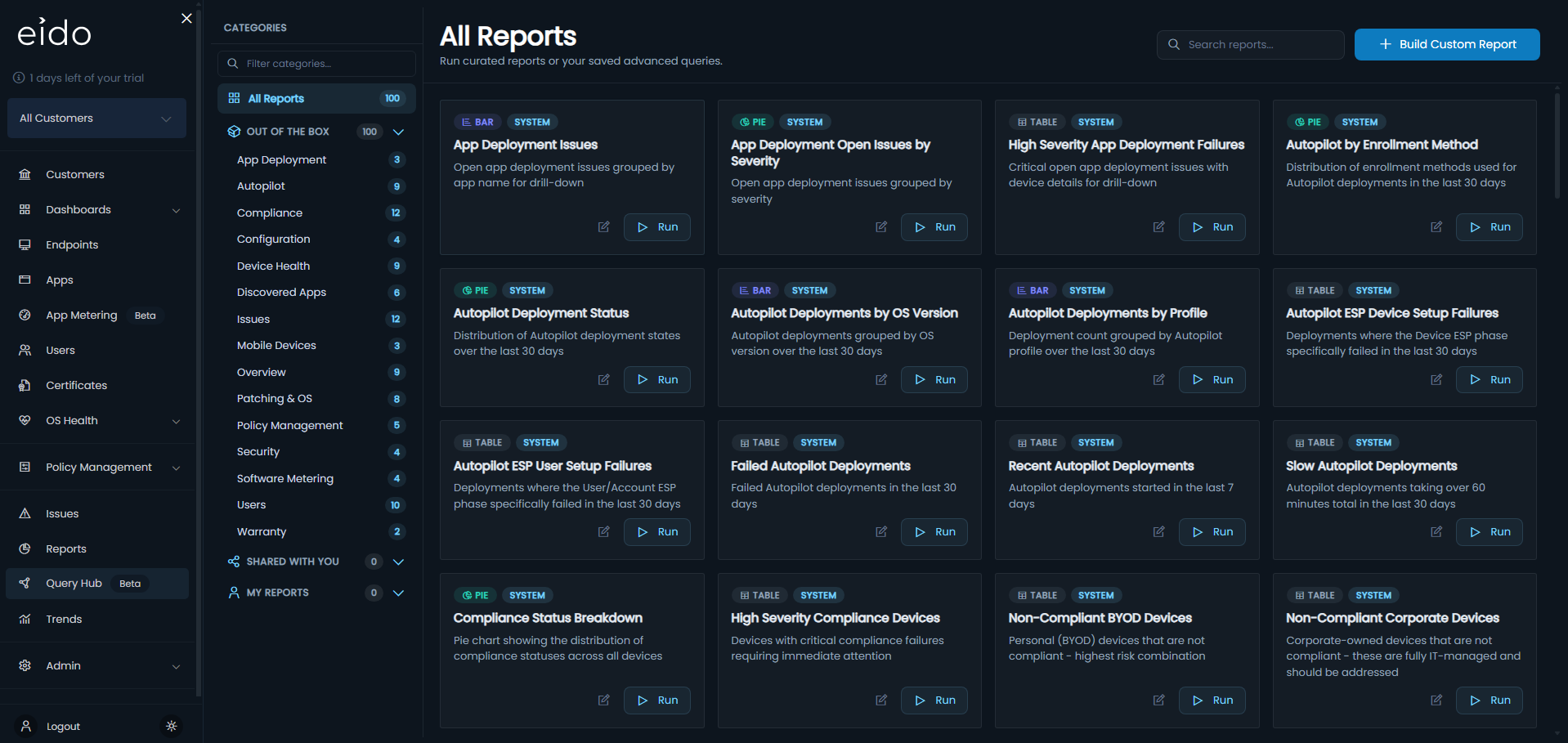Edit the Autopilot Deployment Status report
The height and width of the screenshot is (743, 1568).
pyautogui.click(x=603, y=379)
